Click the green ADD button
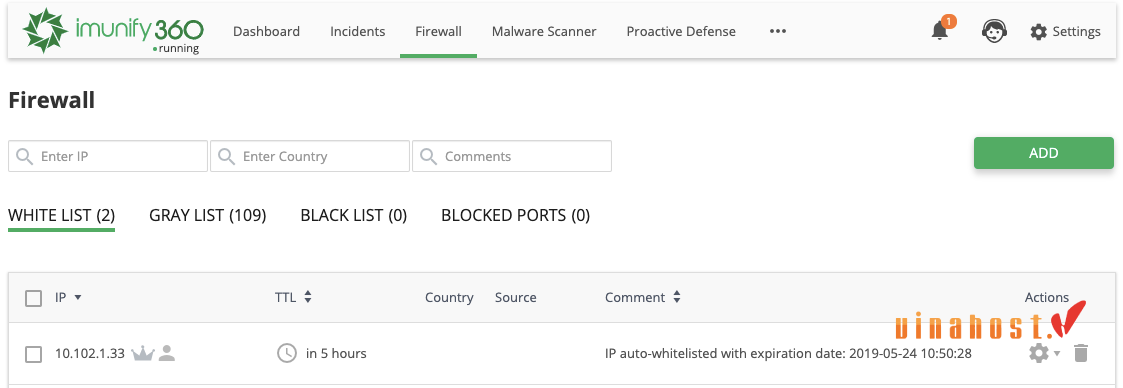Viewport: 1123px width, 388px height. (x=1044, y=153)
